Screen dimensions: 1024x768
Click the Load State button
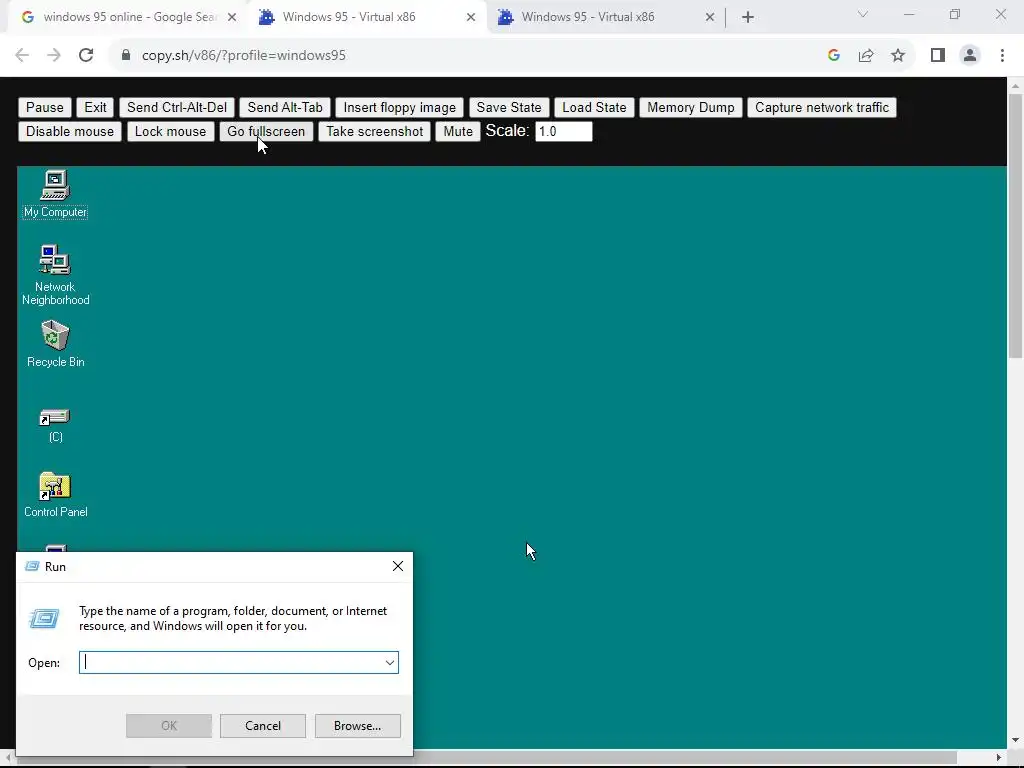(x=594, y=108)
